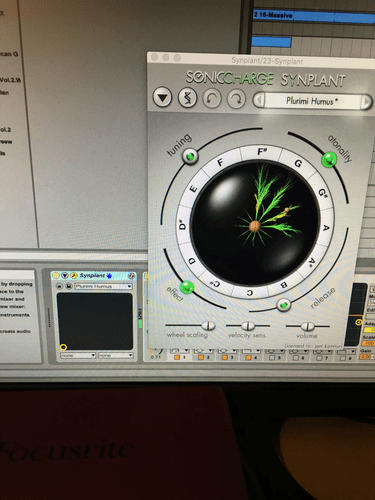Click the wrench plug-in edit button
The width and height of the screenshot is (375, 500).
click(x=74, y=275)
